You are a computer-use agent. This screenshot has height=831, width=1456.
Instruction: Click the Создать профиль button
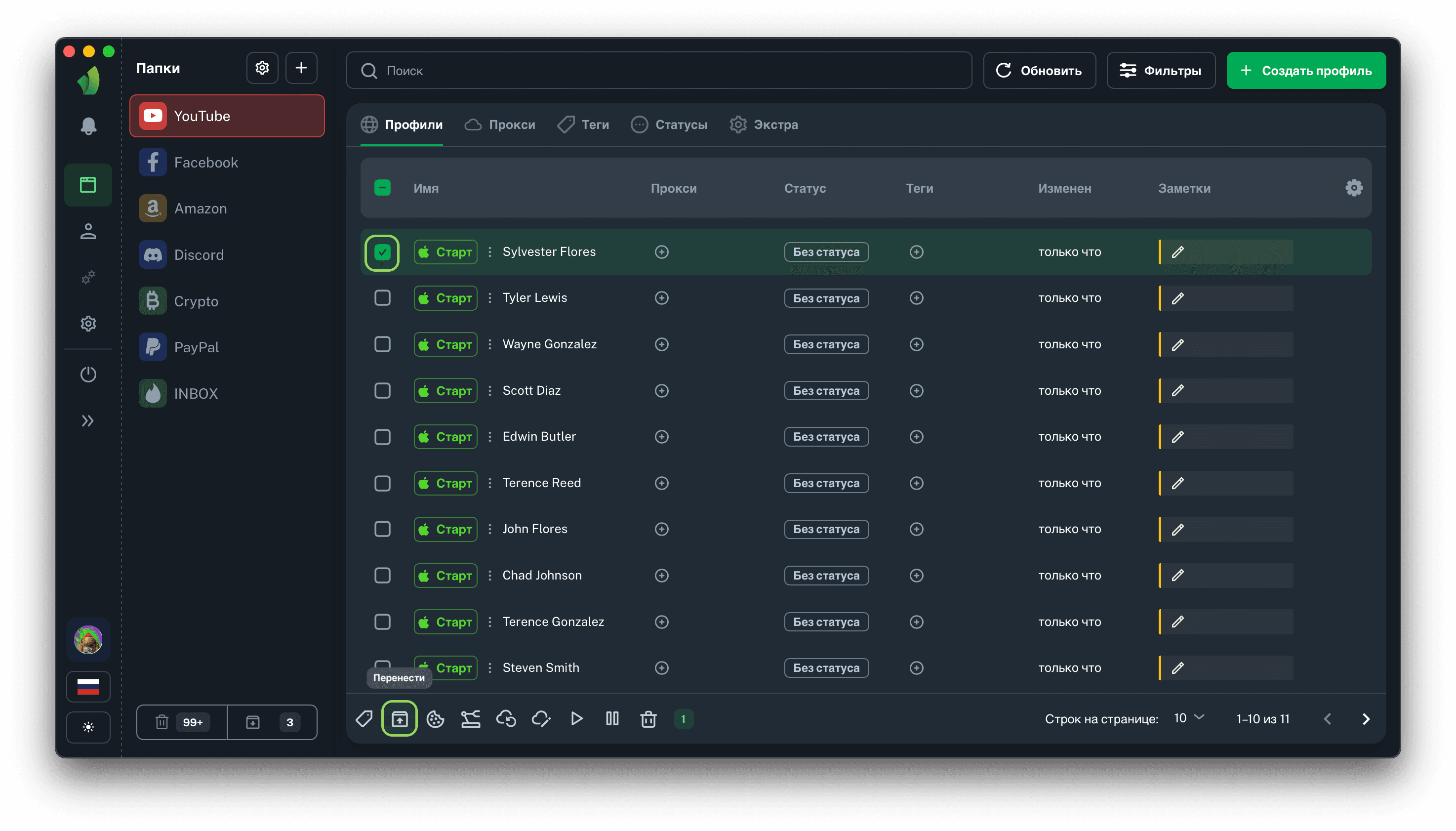1305,70
